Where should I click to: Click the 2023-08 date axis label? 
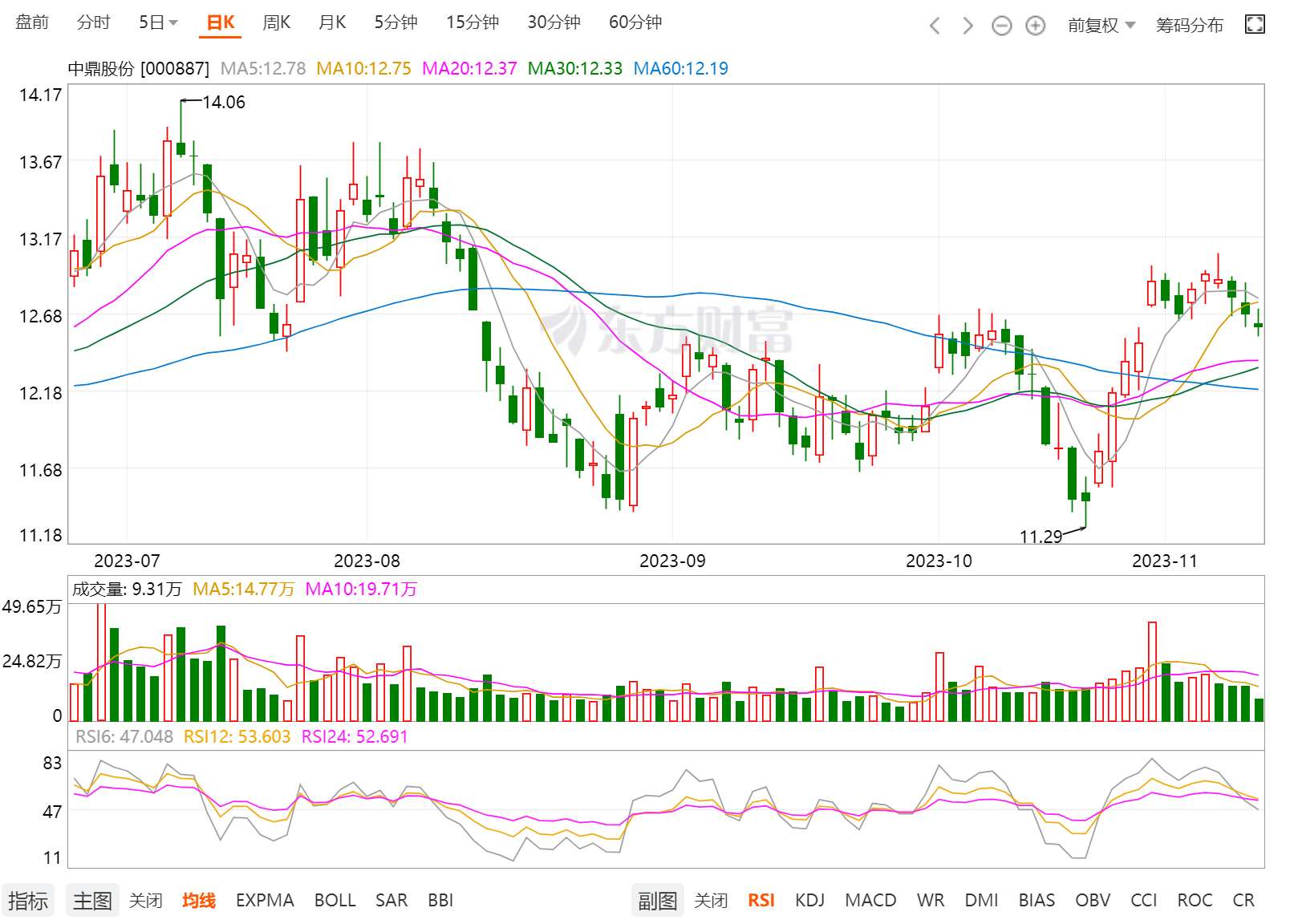[x=367, y=561]
